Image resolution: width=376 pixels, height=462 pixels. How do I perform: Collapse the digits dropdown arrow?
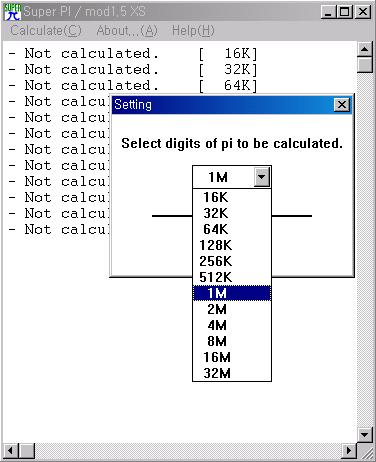point(262,177)
